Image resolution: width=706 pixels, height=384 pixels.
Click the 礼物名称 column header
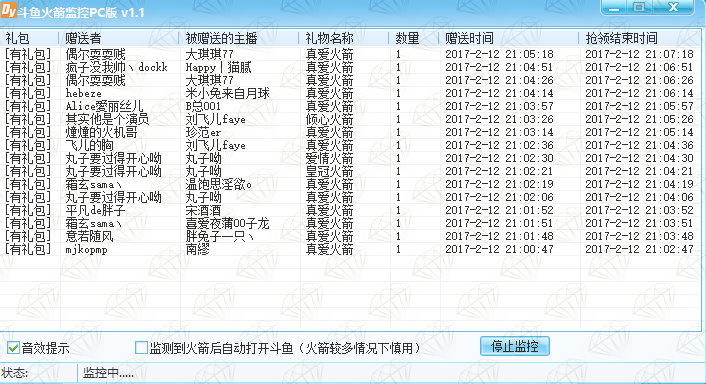pos(344,38)
